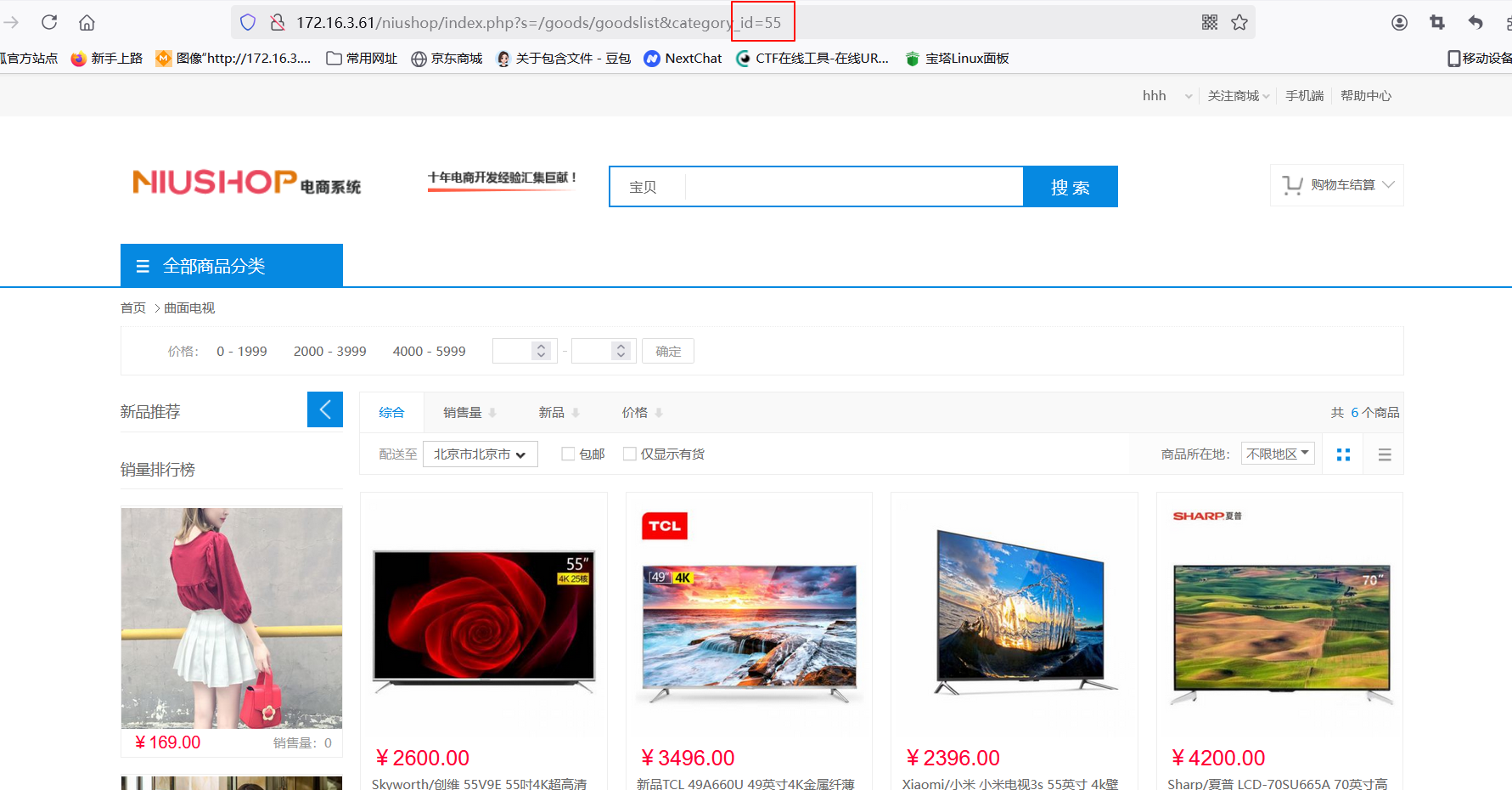The width and height of the screenshot is (1512, 790).
Task: Open the ¥169.00 red blouse product image
Action: [x=232, y=618]
